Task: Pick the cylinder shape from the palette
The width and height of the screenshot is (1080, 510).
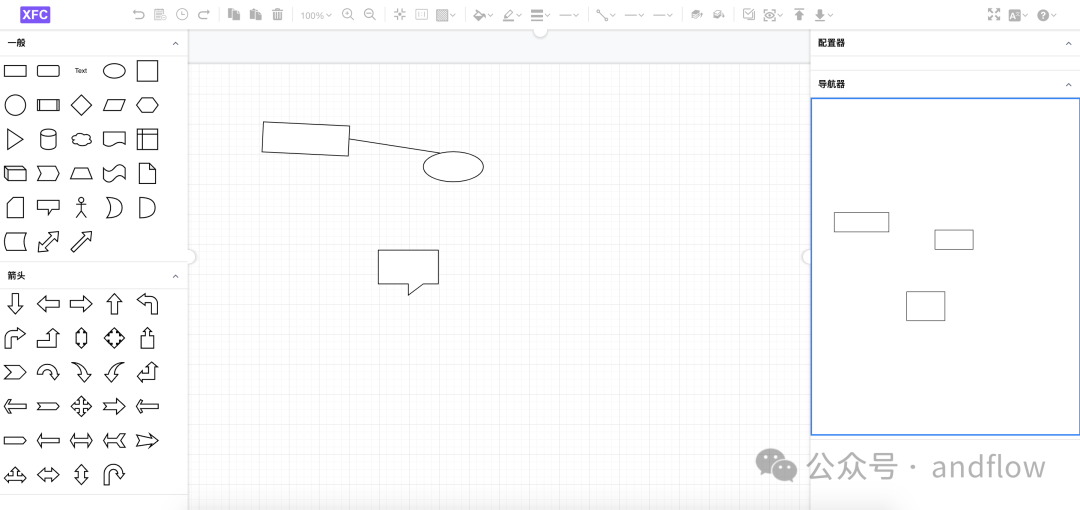Action: [48, 139]
